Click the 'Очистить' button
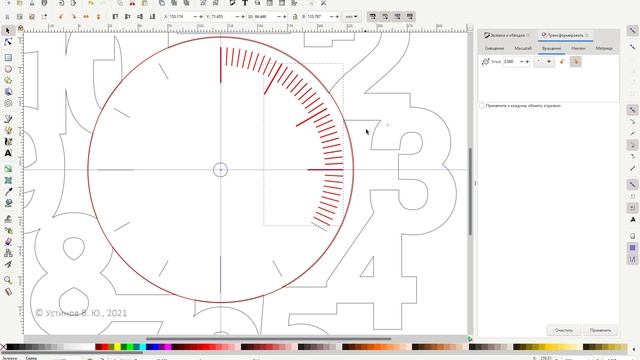This screenshot has height=360, width=640. coord(564,330)
